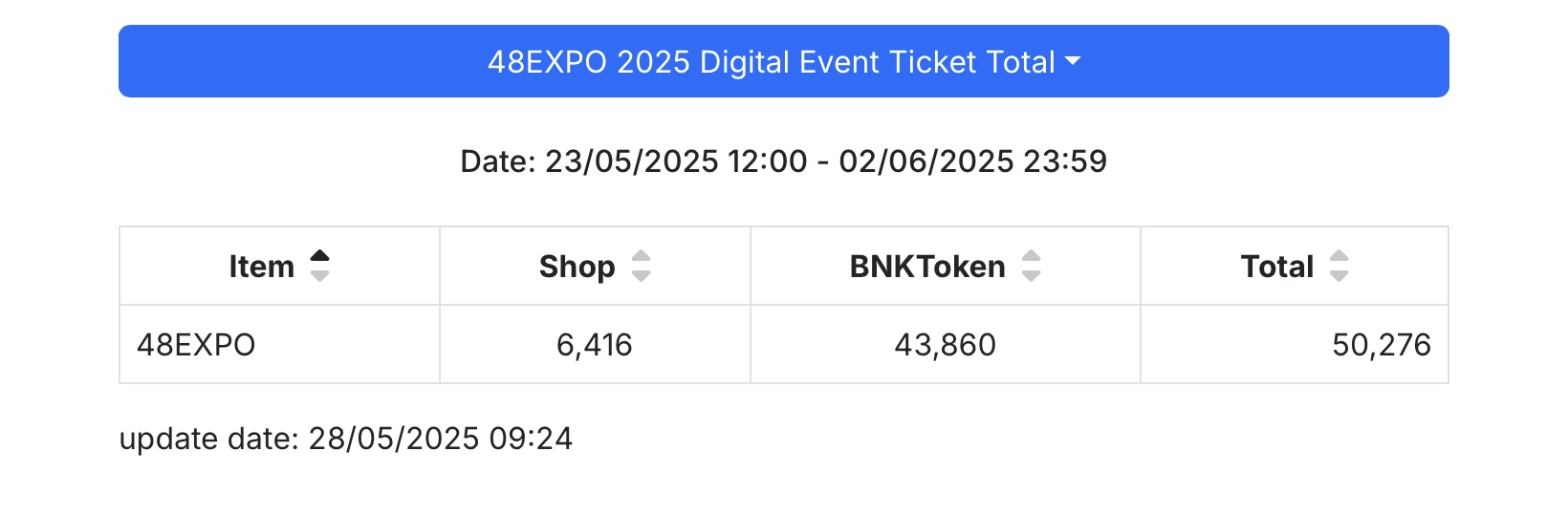Click the caret arrow beside Ticket Total
The image size is (1568, 516).
(1073, 61)
